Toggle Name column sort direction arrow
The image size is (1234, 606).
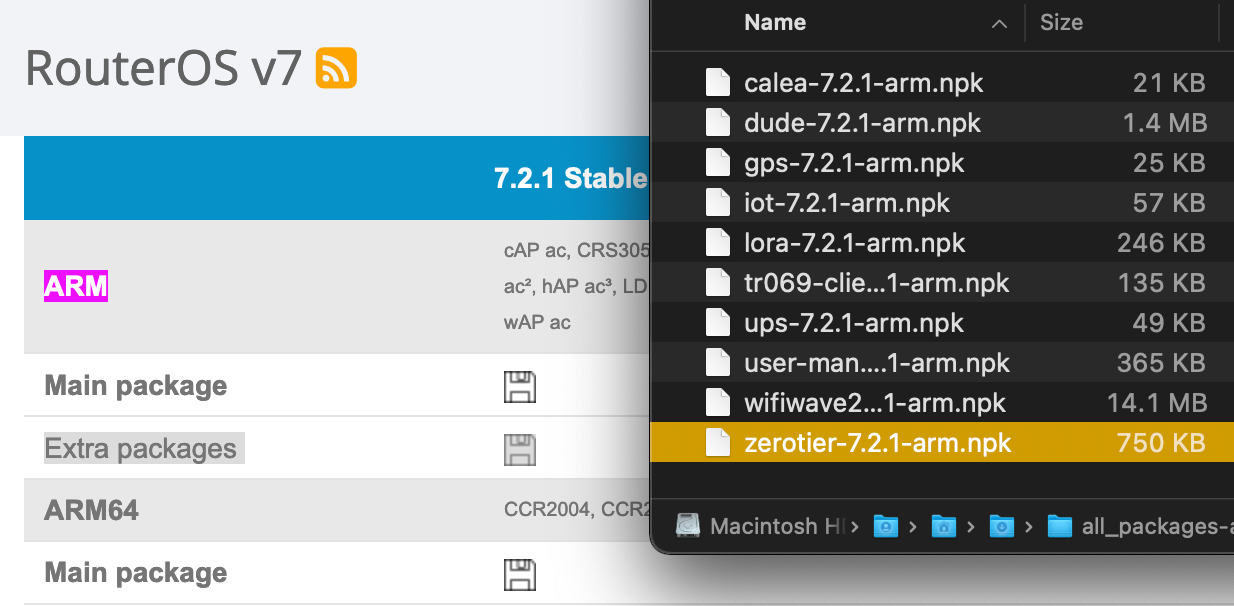[x=999, y=24]
